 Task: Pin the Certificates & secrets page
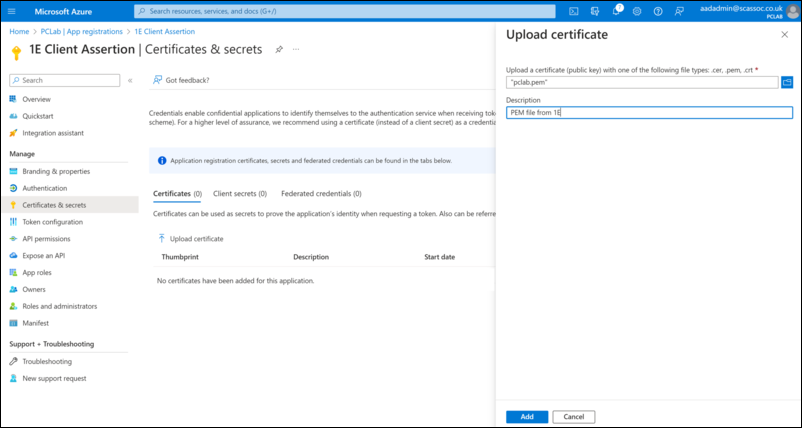[279, 49]
